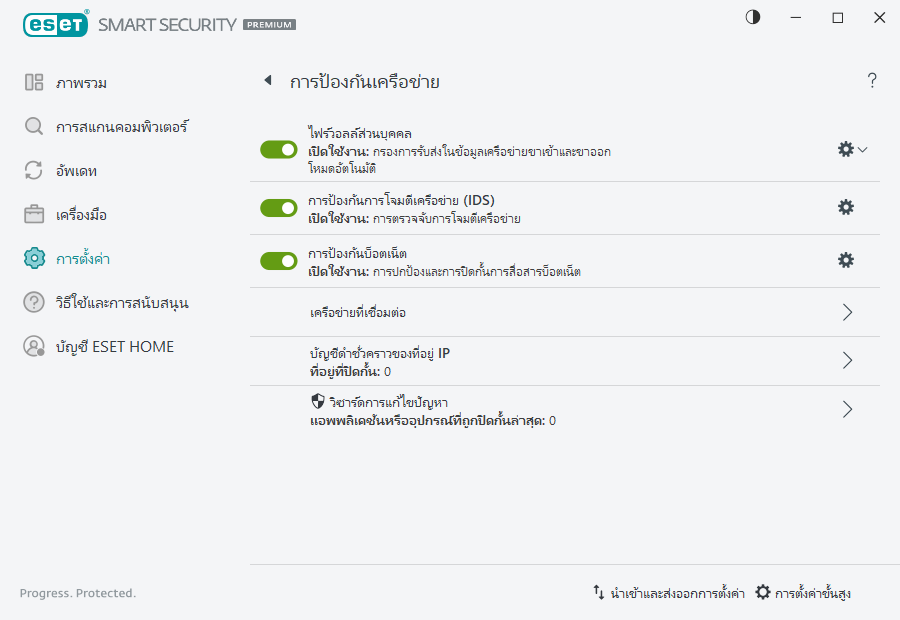Turn off the network attack protection toggle
Screen dimensions: 900x620
point(276,207)
